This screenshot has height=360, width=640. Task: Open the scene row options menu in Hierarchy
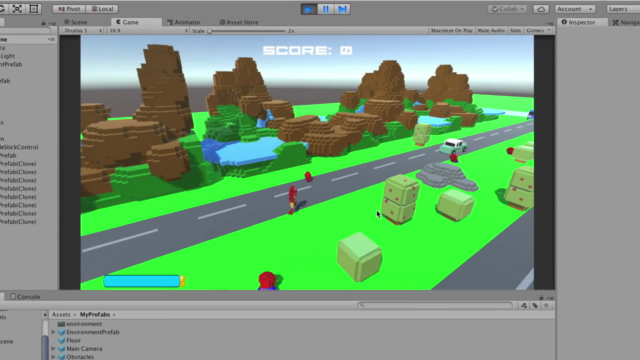[52, 40]
